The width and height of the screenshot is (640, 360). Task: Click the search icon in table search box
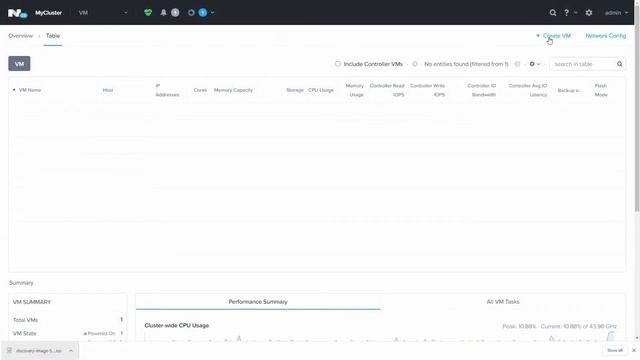pyautogui.click(x=620, y=64)
